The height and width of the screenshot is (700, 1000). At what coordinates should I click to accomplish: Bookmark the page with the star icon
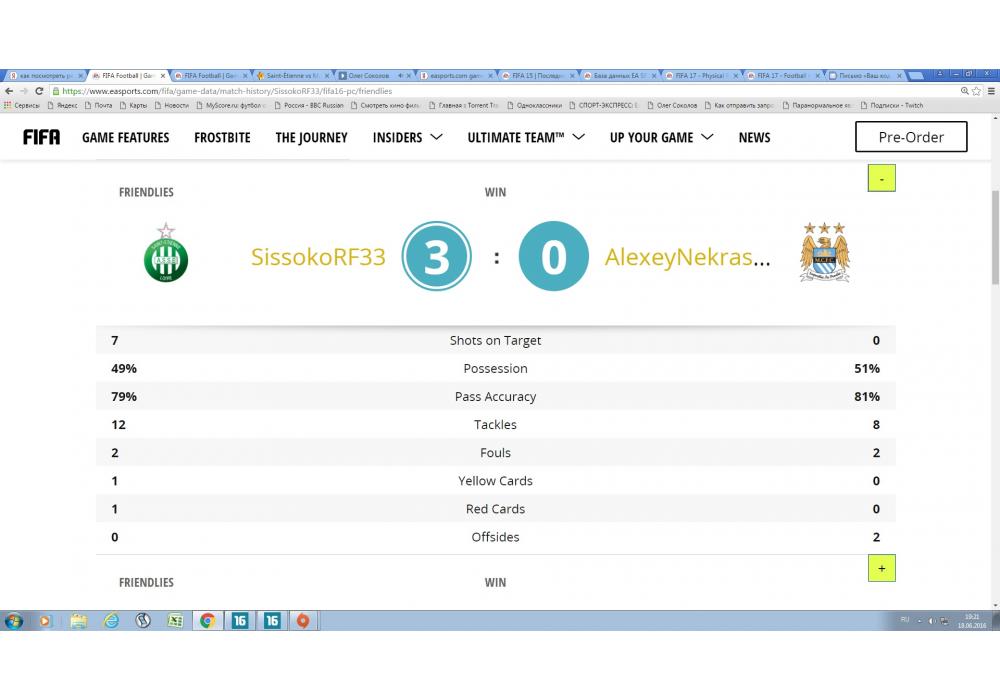click(976, 91)
